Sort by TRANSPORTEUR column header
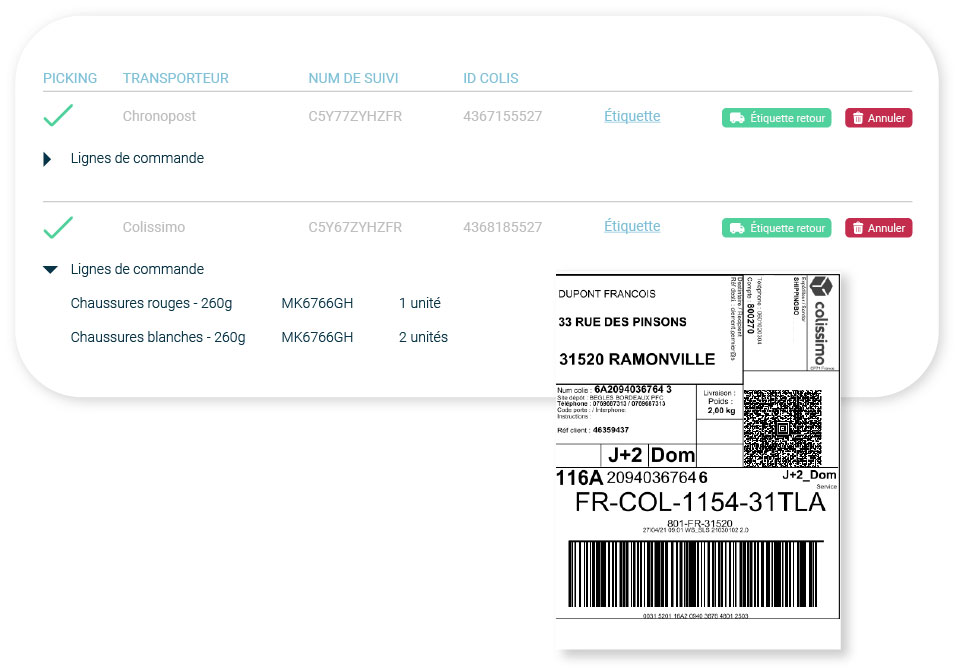 coord(176,78)
